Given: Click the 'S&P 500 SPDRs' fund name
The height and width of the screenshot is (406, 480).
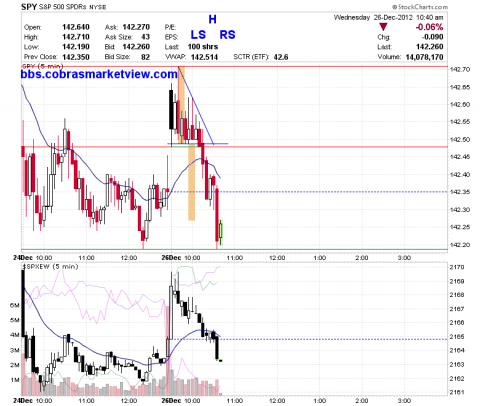Looking at the screenshot, I should 63,7.
